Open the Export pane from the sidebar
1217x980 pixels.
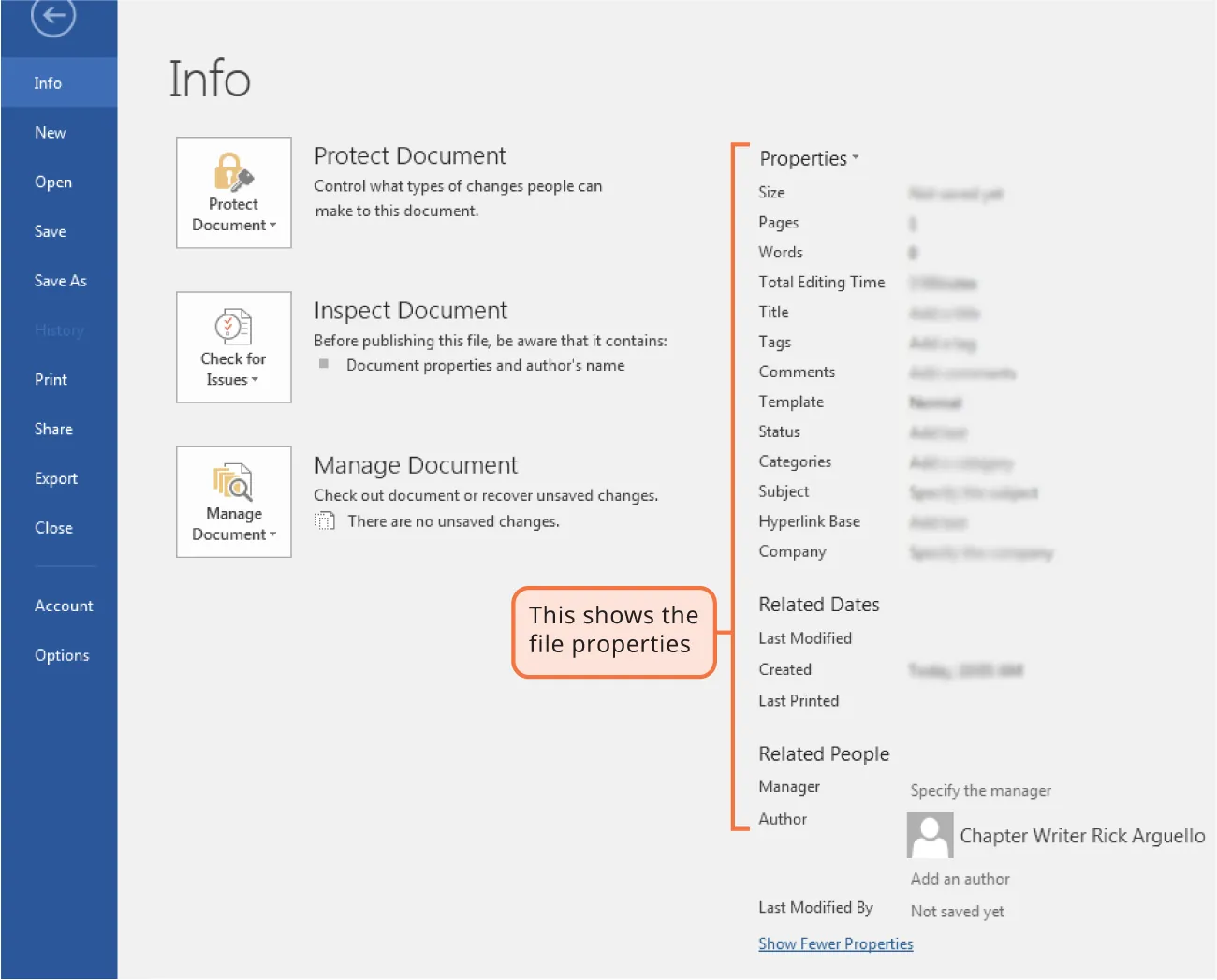56,478
